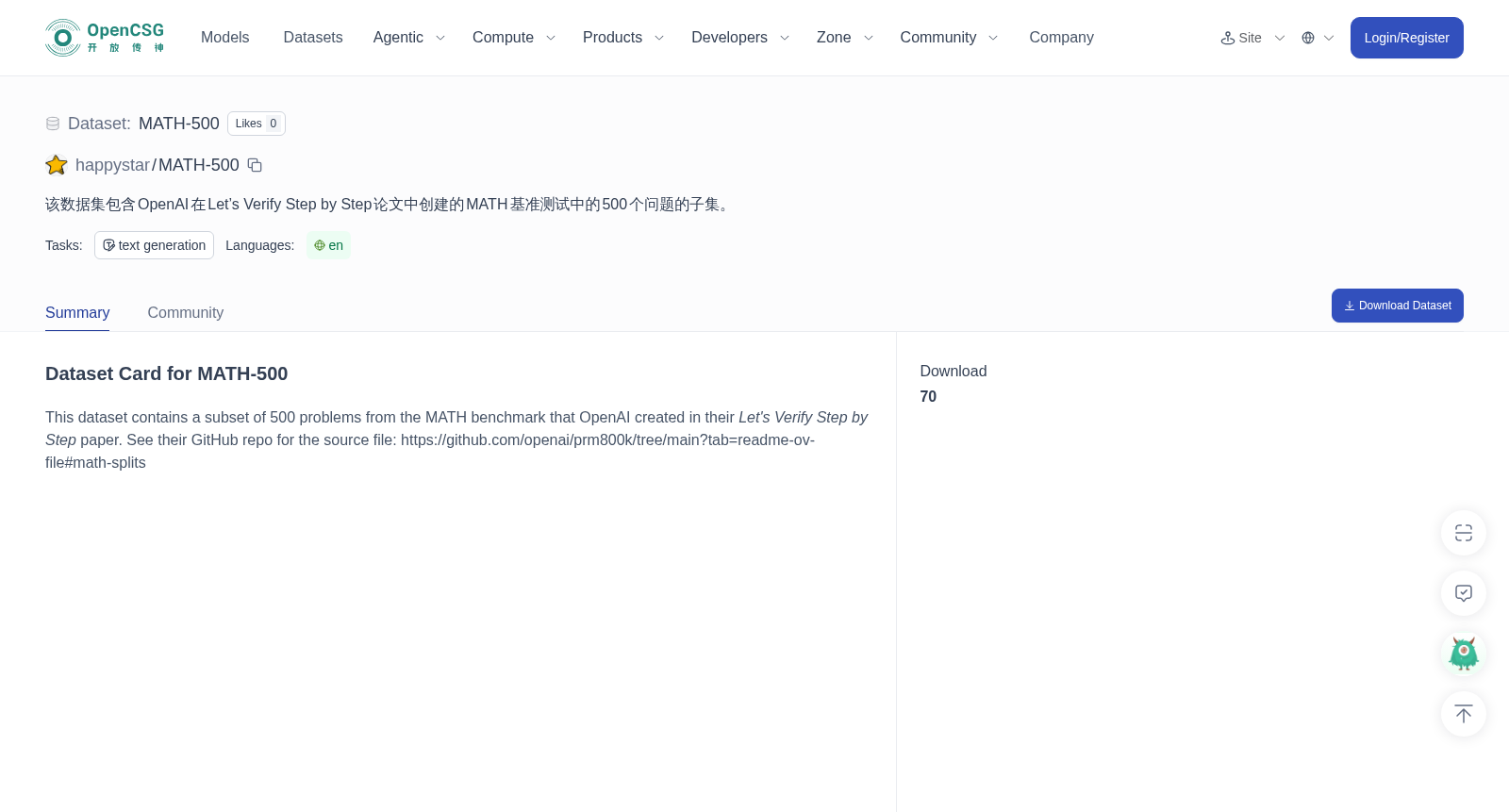The height and width of the screenshot is (812, 1509).
Task: Expand the Agentic menu
Action: point(408,38)
